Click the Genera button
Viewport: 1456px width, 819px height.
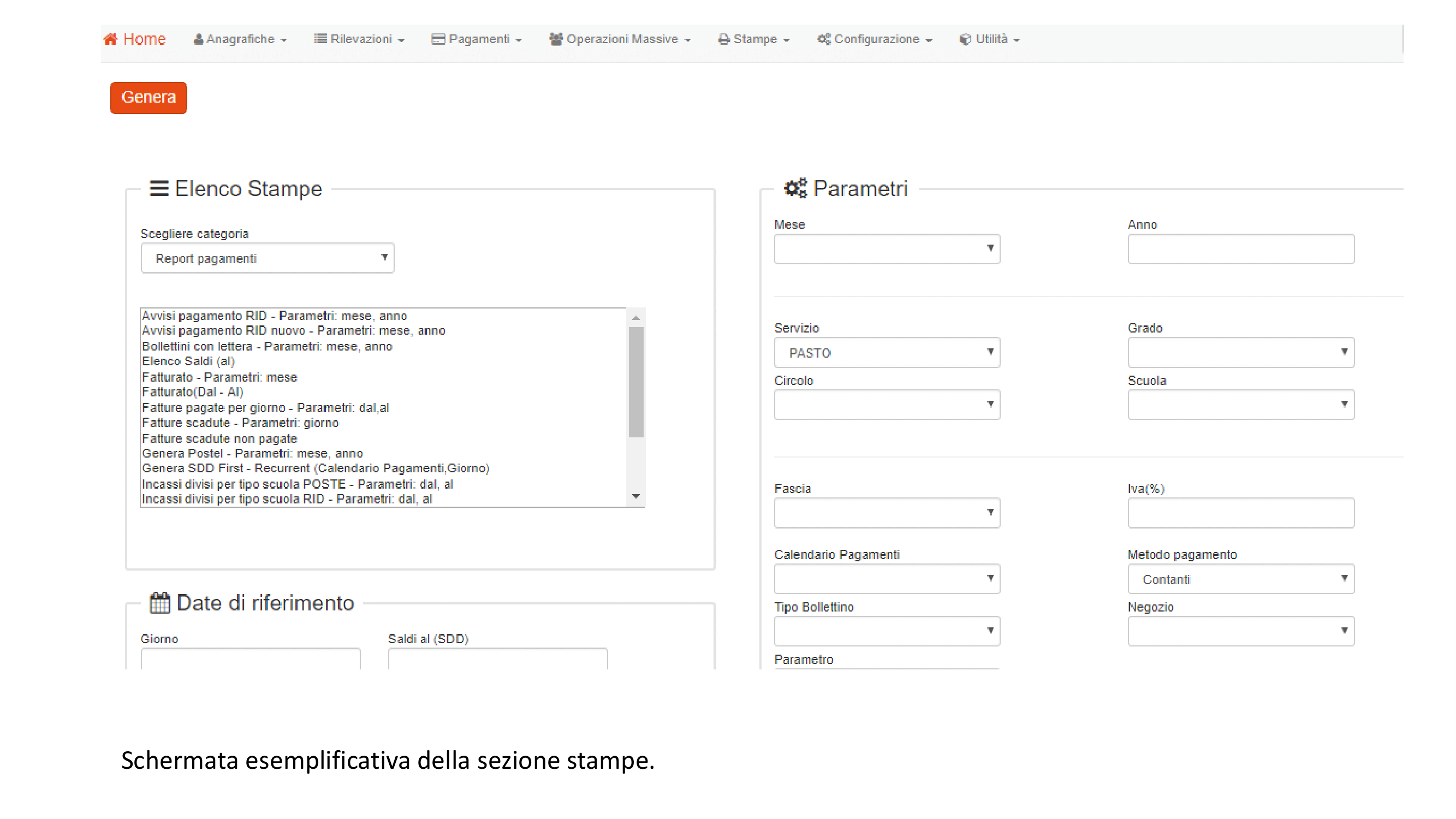(x=148, y=98)
